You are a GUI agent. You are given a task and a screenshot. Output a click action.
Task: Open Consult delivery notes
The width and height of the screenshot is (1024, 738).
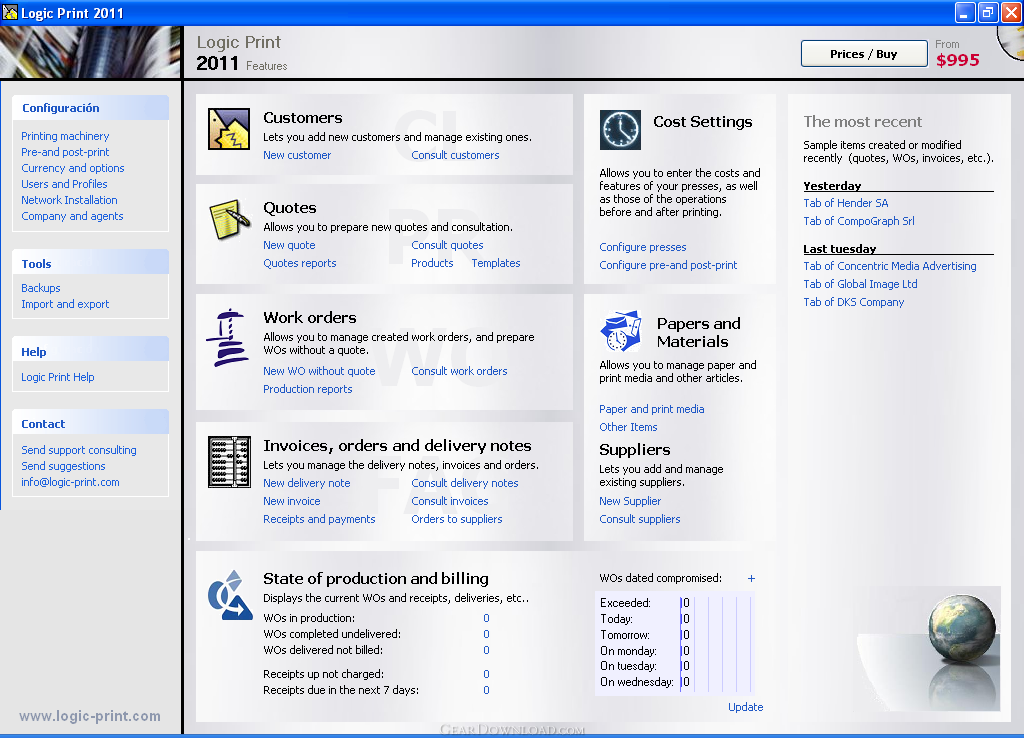pos(464,483)
